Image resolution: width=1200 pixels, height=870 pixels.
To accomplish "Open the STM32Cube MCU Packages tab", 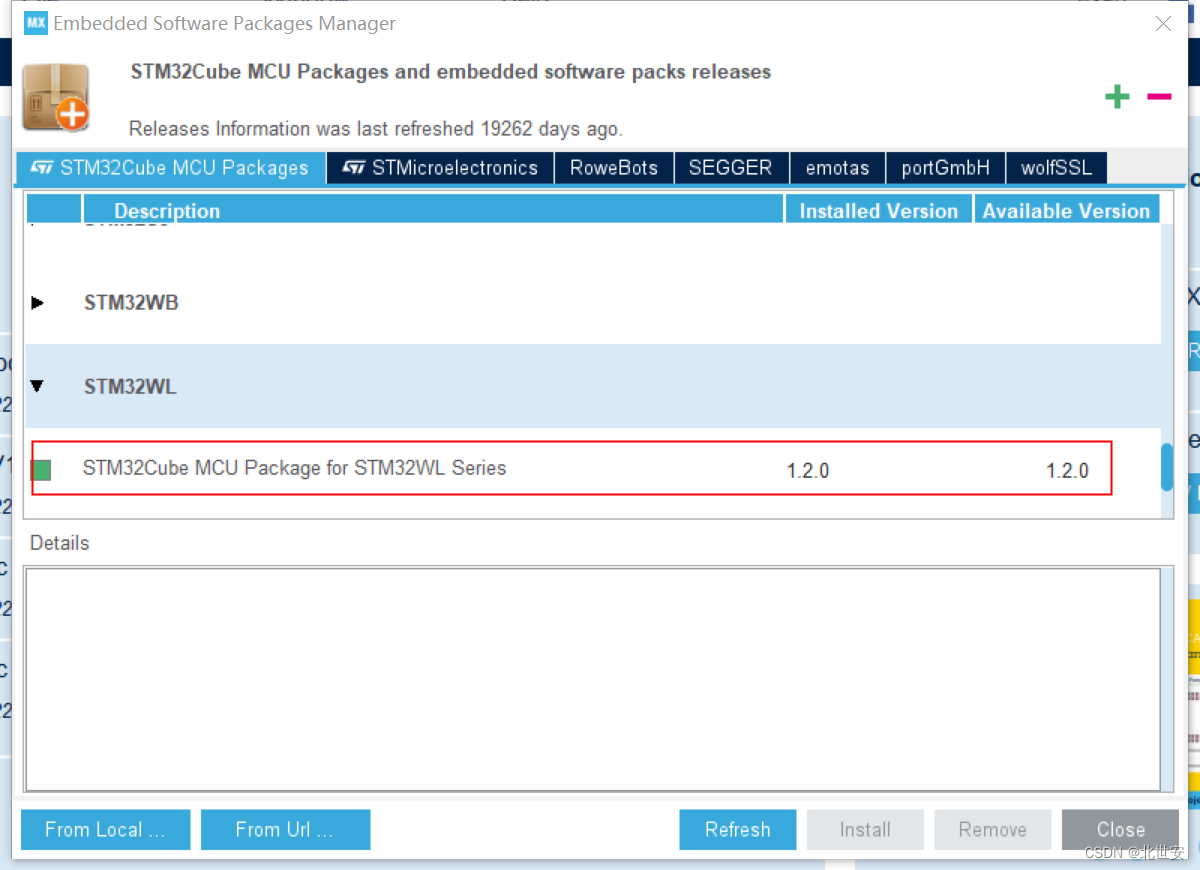I will click(x=171, y=168).
